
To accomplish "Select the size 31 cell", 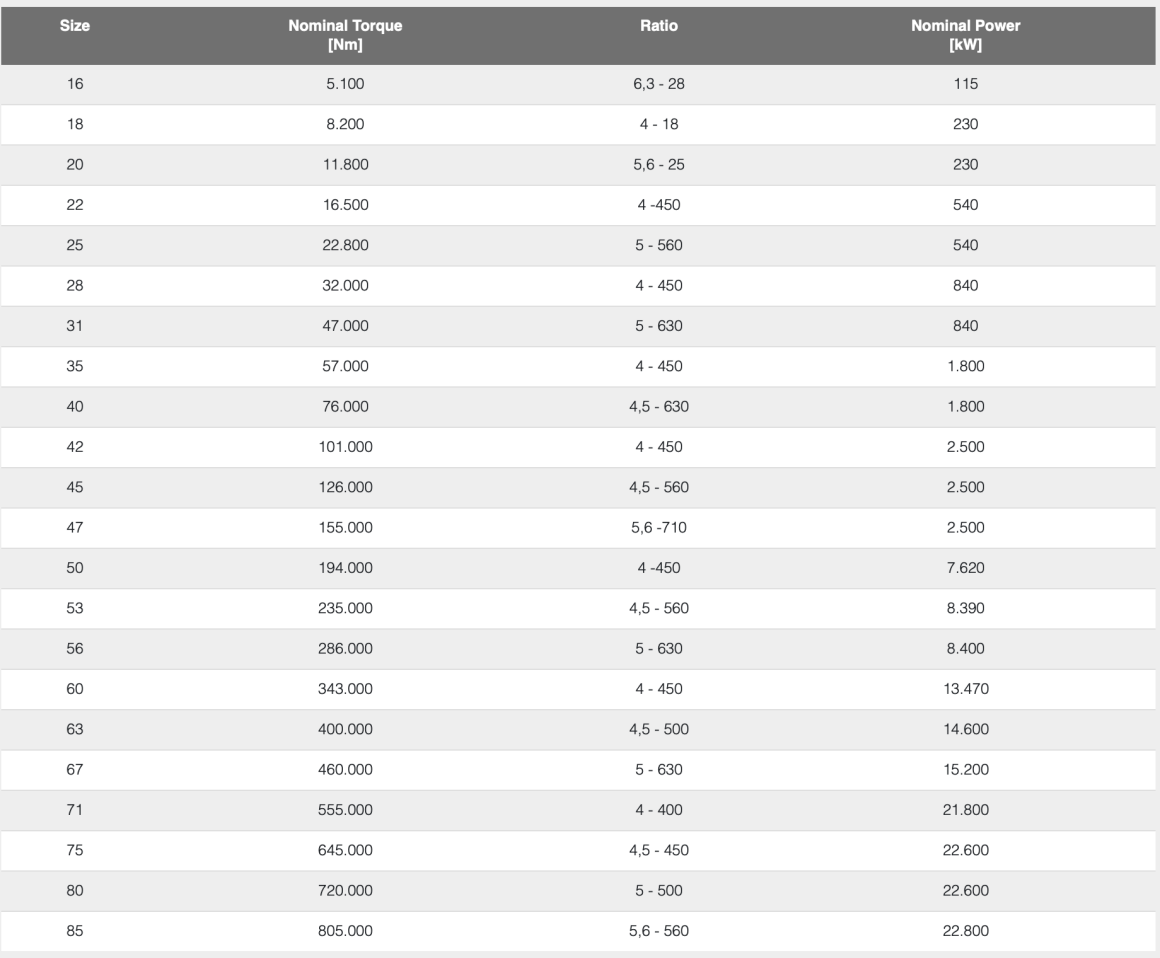I will (x=75, y=326).
